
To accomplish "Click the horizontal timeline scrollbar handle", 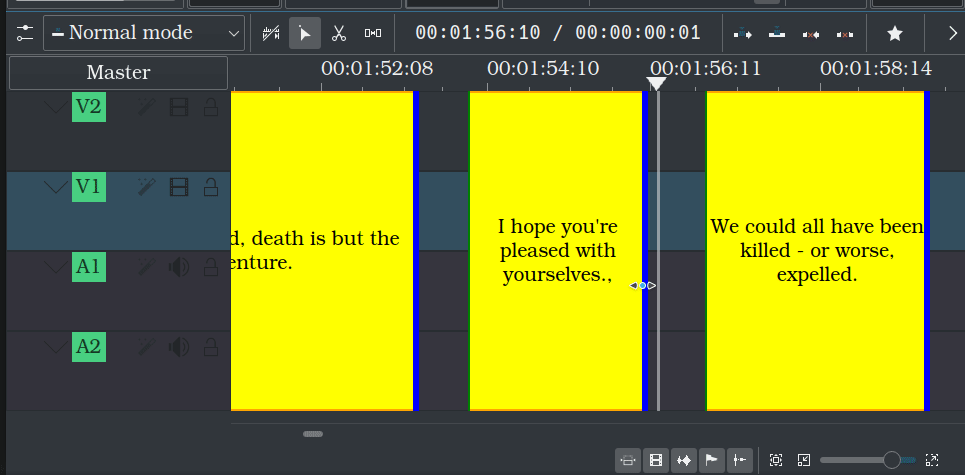I will pos(313,434).
